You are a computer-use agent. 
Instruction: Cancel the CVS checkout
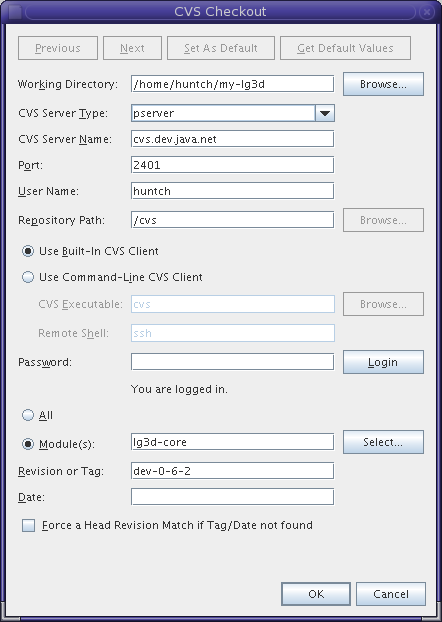pyautogui.click(x=391, y=594)
